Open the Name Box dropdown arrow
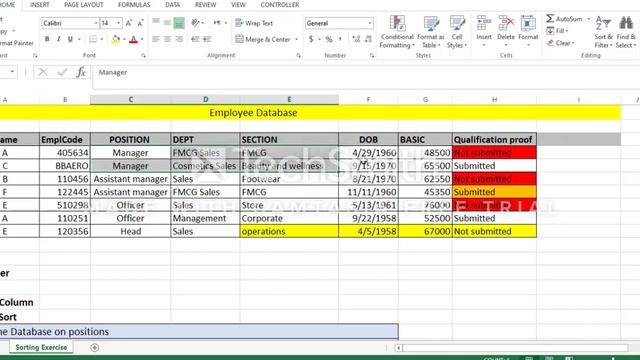 click(12, 72)
